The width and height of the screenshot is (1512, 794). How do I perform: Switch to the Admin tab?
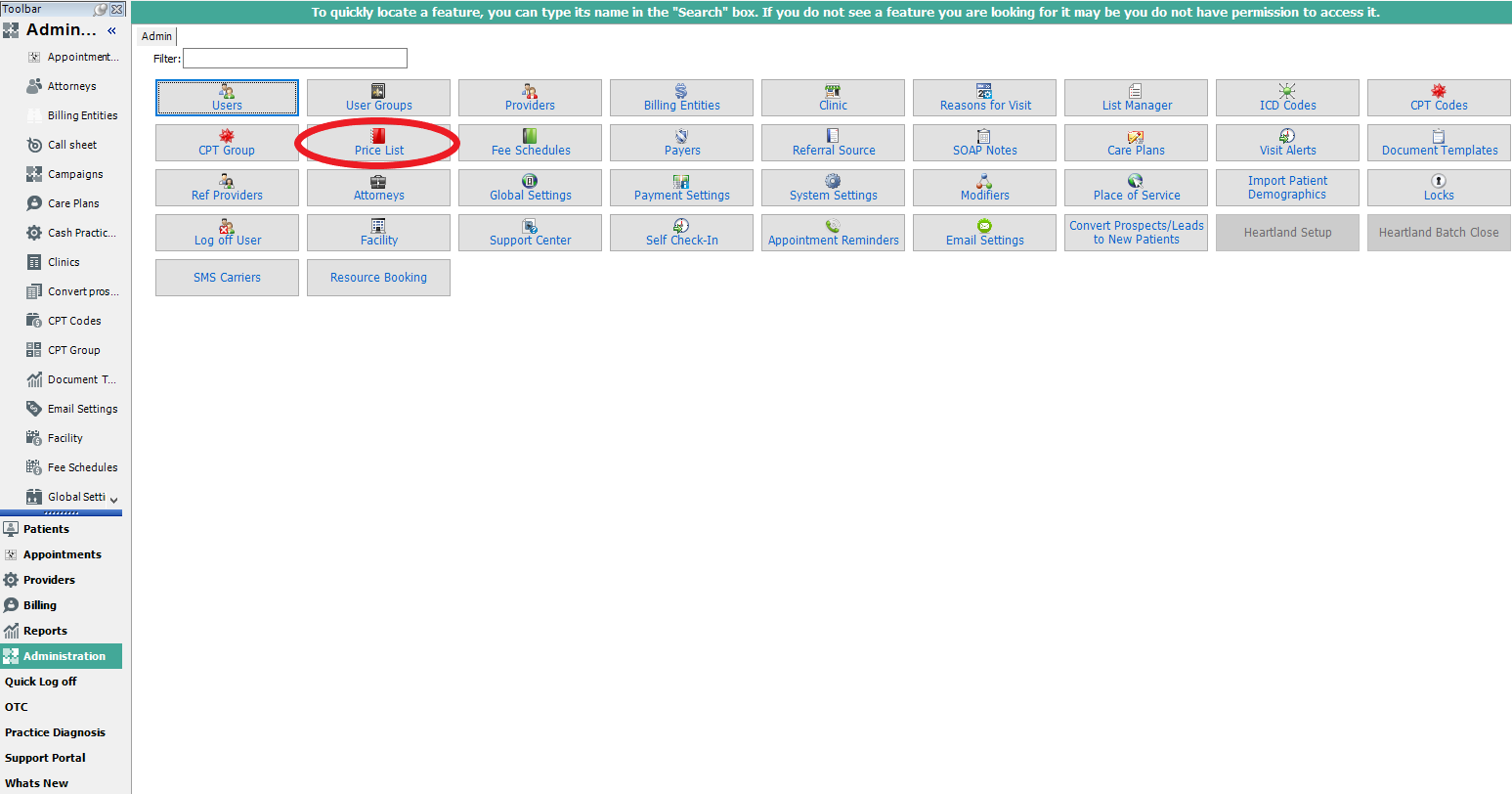pos(156,36)
